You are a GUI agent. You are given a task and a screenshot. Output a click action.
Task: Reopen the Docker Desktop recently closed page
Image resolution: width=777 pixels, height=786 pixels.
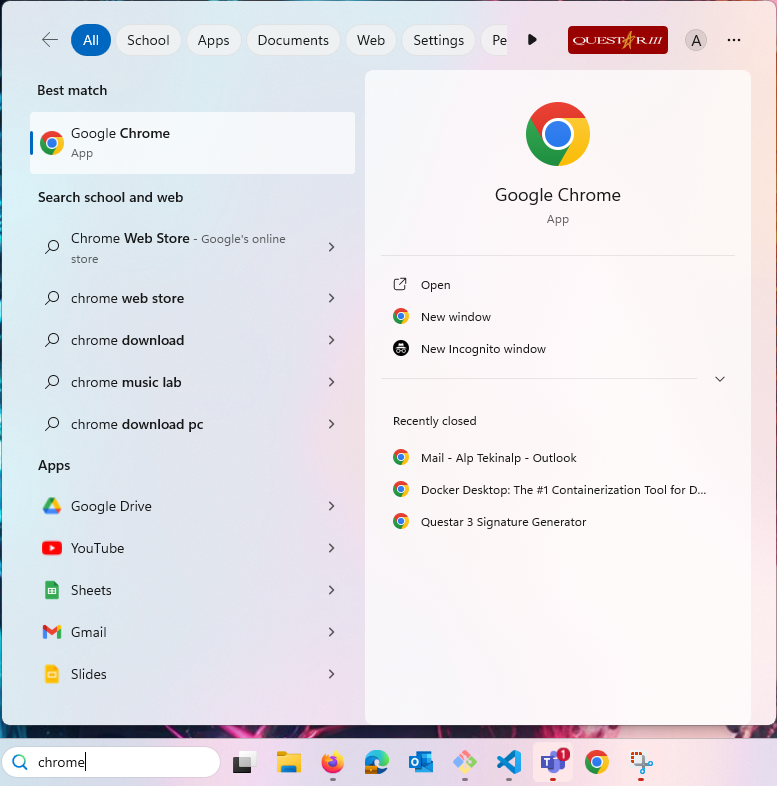[x=557, y=490]
